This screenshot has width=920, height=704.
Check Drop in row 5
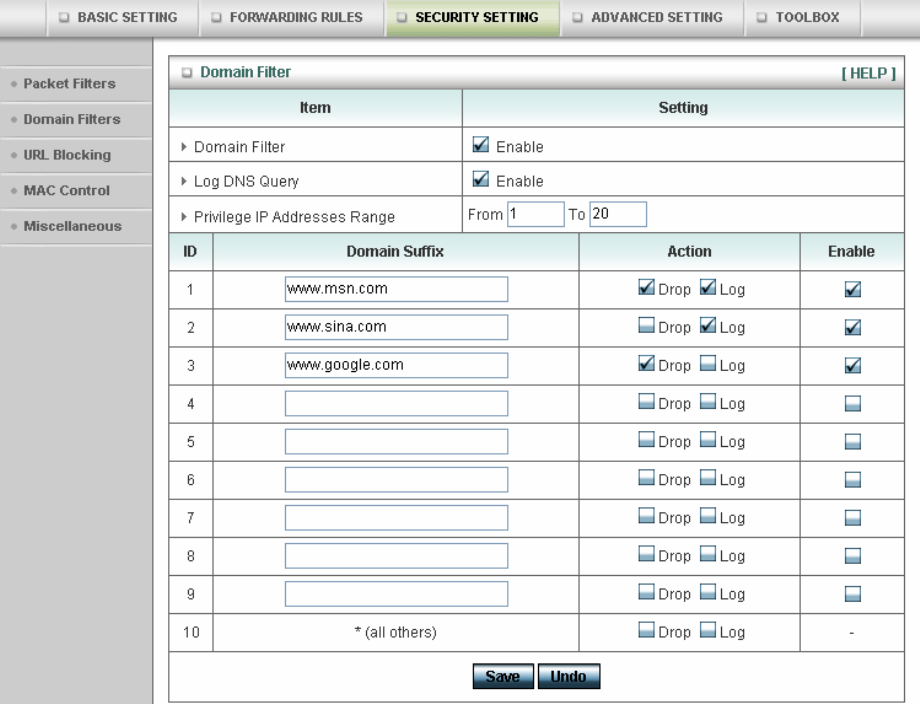(646, 439)
